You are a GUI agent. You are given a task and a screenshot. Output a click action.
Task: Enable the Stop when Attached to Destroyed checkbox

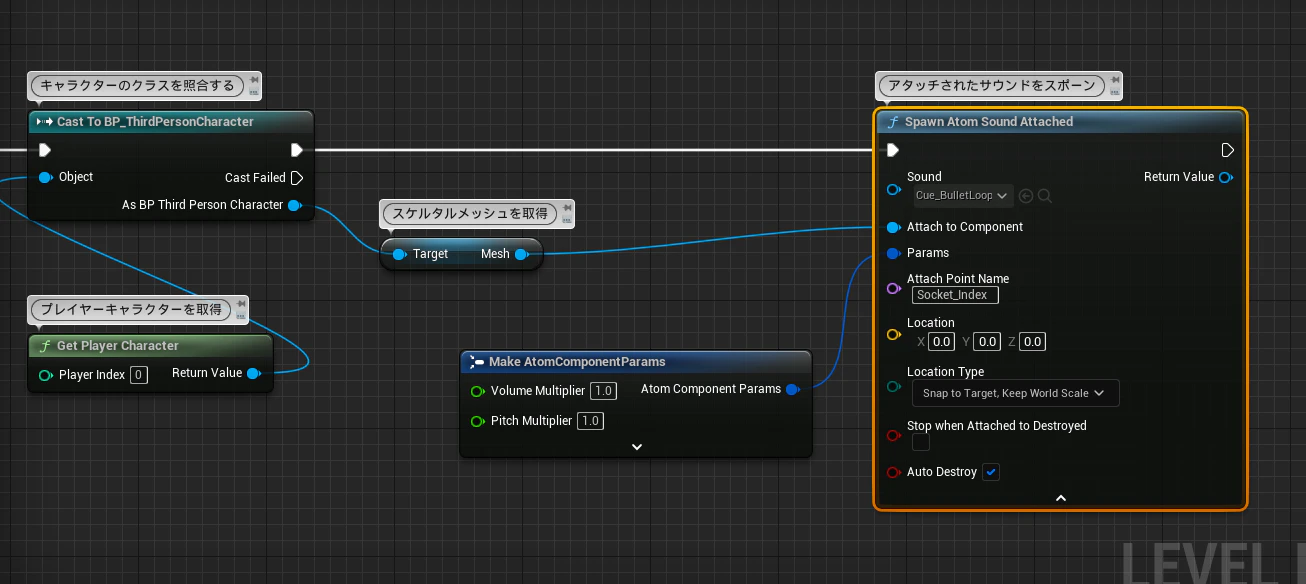point(921,442)
